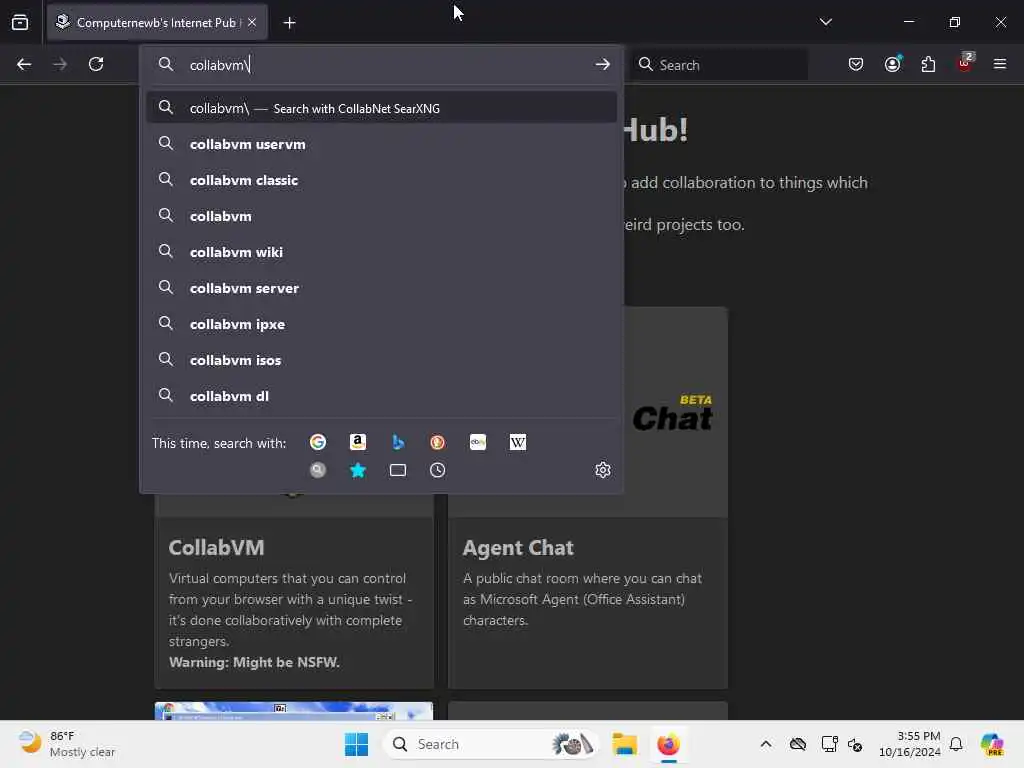Select the "collabvm wiki" suggestion
Viewport: 1024px width, 768px height.
point(381,251)
